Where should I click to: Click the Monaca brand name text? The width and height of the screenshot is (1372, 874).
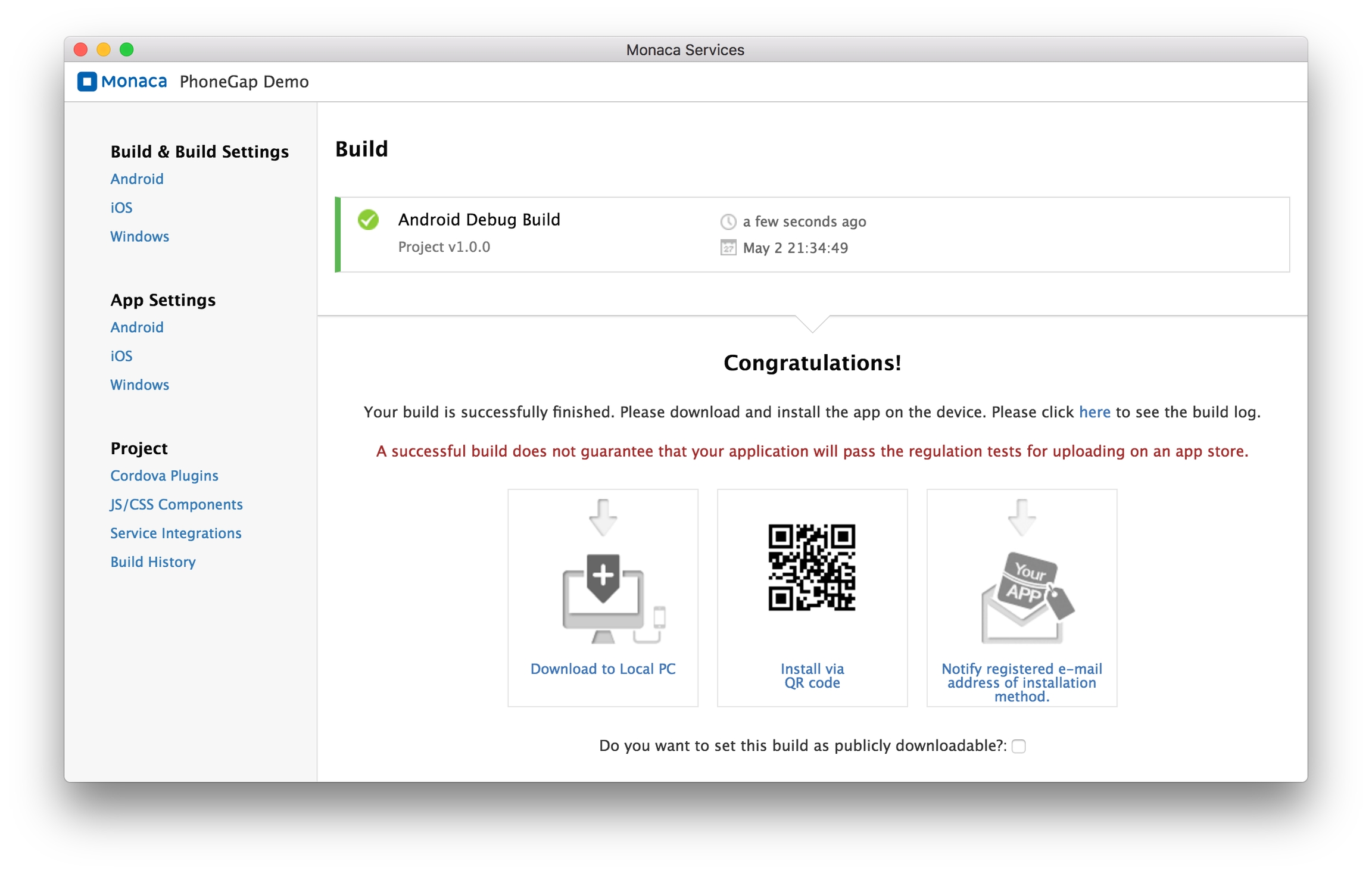point(134,82)
